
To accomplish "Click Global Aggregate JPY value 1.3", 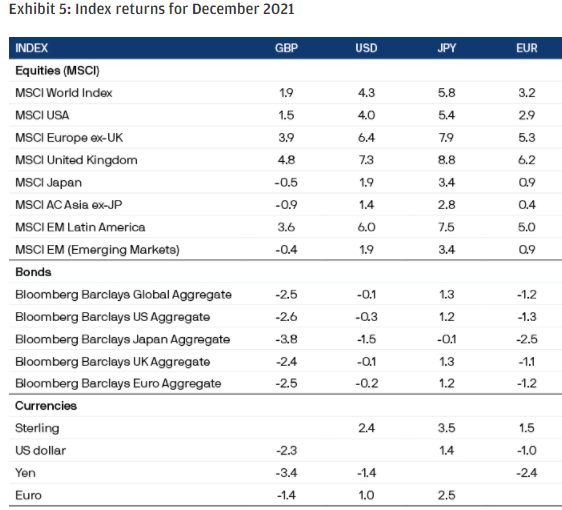I will (447, 295).
